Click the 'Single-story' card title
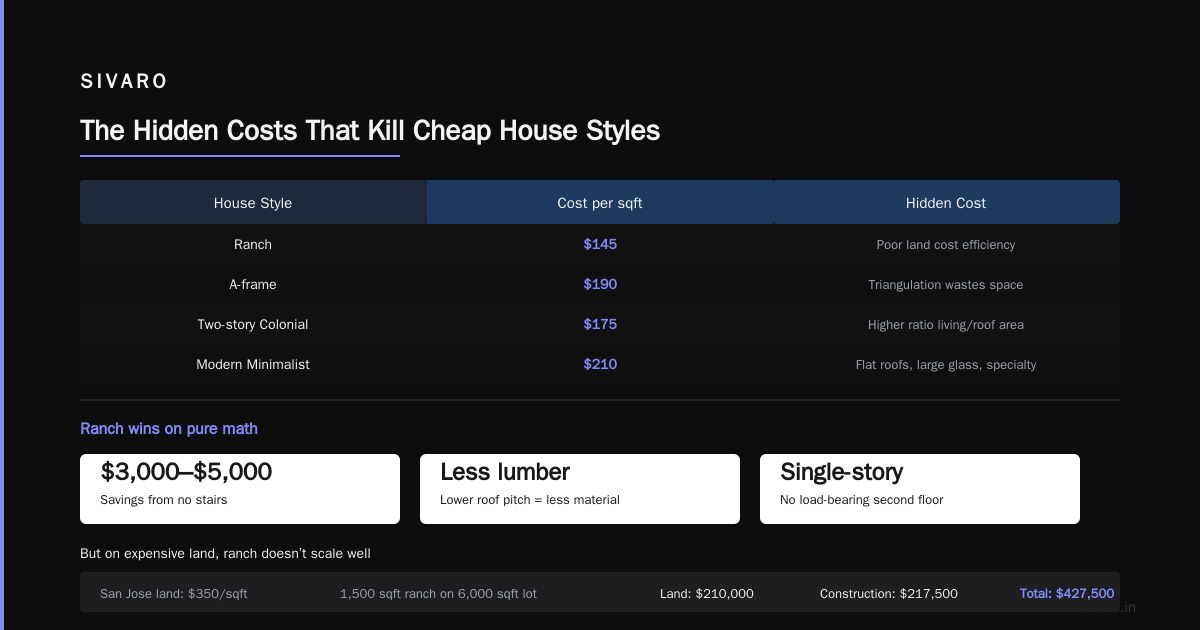1200x630 pixels. coord(842,472)
